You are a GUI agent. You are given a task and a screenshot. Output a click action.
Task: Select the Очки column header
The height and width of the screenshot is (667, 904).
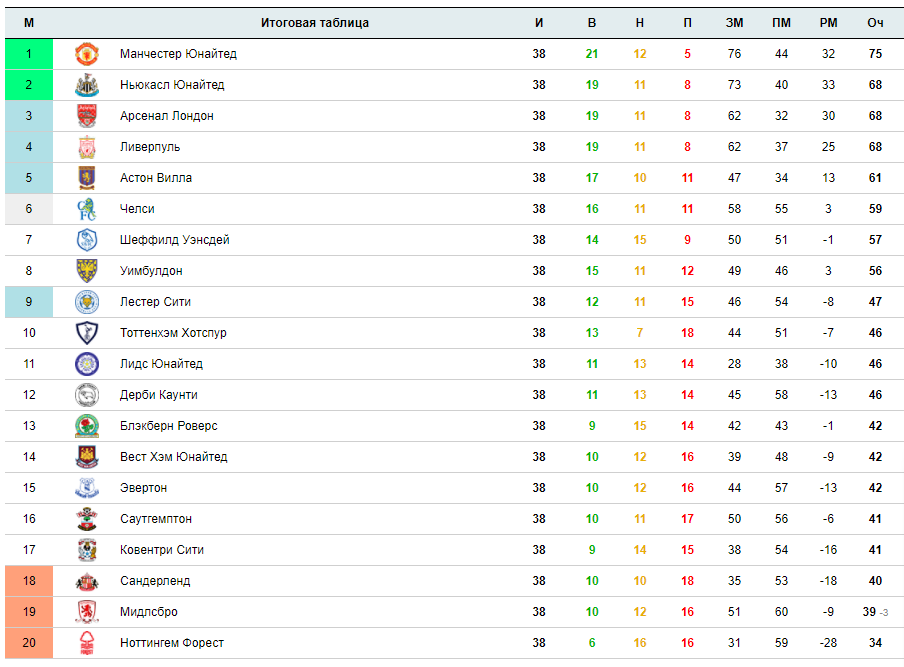[x=875, y=23]
